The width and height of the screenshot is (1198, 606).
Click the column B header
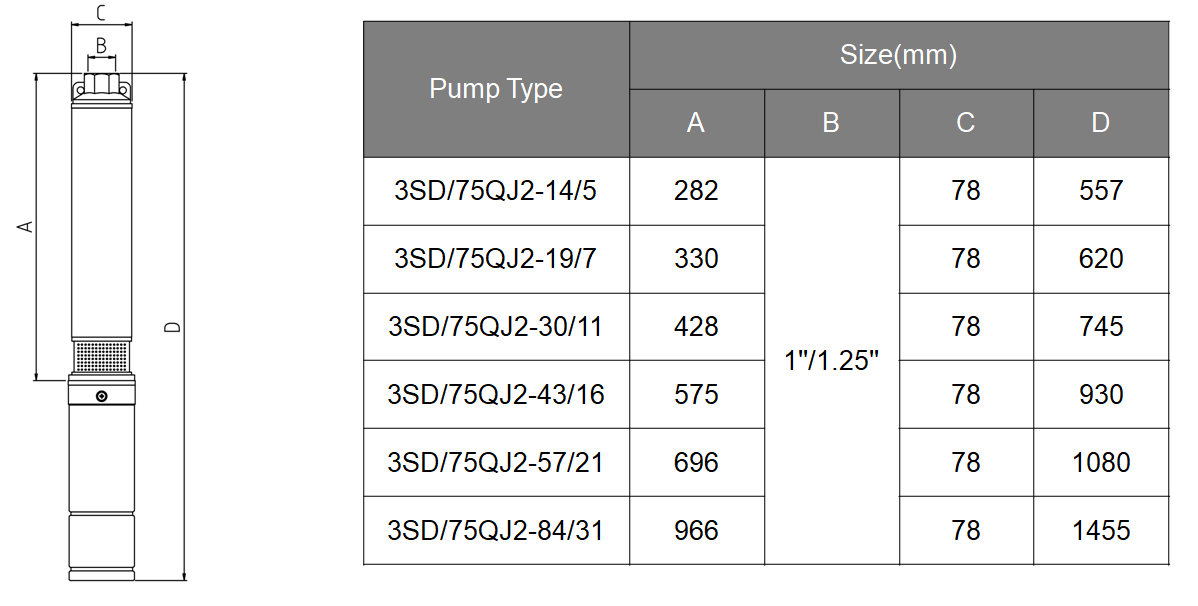831,123
